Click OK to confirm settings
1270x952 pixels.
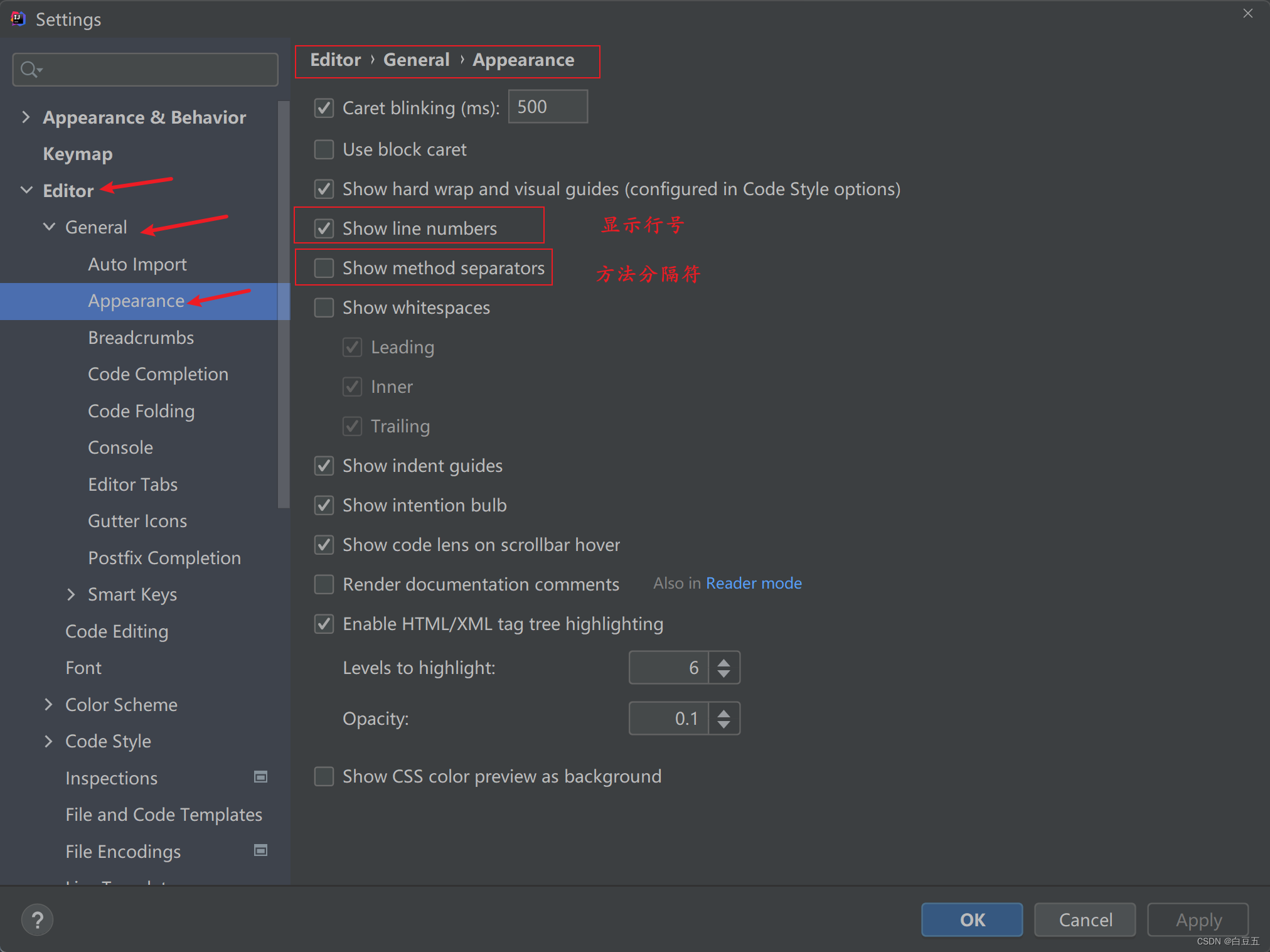click(x=972, y=919)
